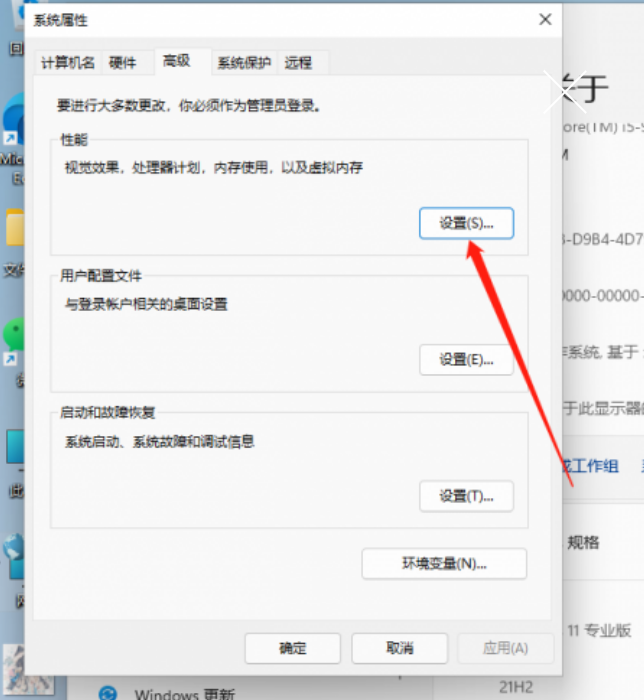Confirm with the 确定 button

point(292,648)
